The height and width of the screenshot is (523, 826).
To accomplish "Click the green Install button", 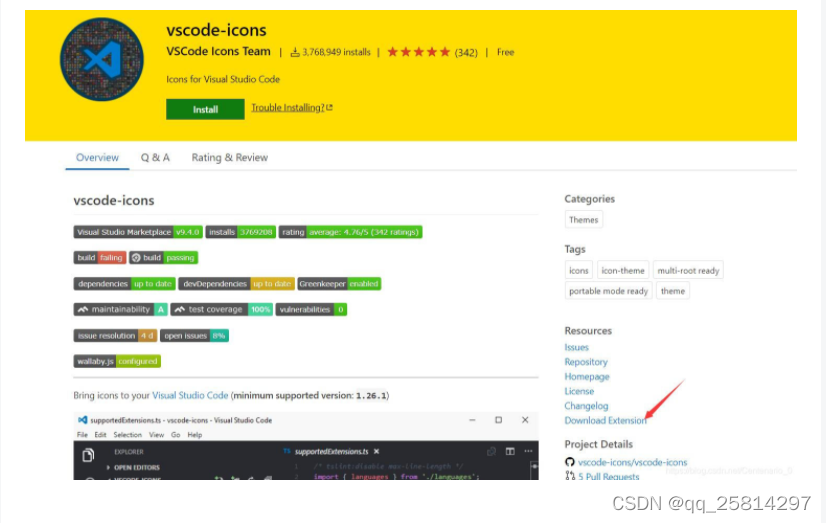I will tap(205, 109).
